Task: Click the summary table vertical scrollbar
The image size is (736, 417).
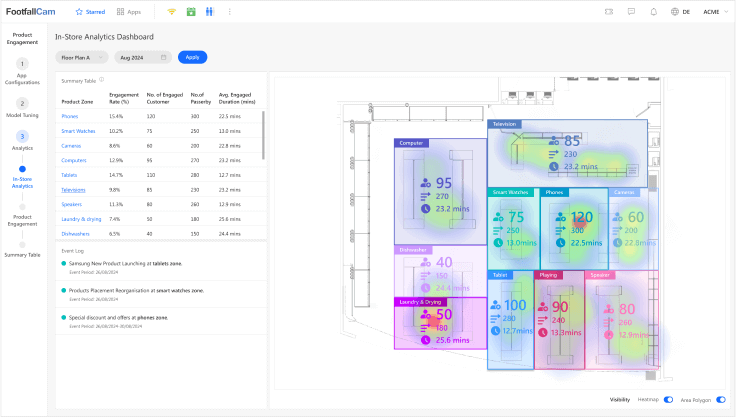Action: point(264,130)
